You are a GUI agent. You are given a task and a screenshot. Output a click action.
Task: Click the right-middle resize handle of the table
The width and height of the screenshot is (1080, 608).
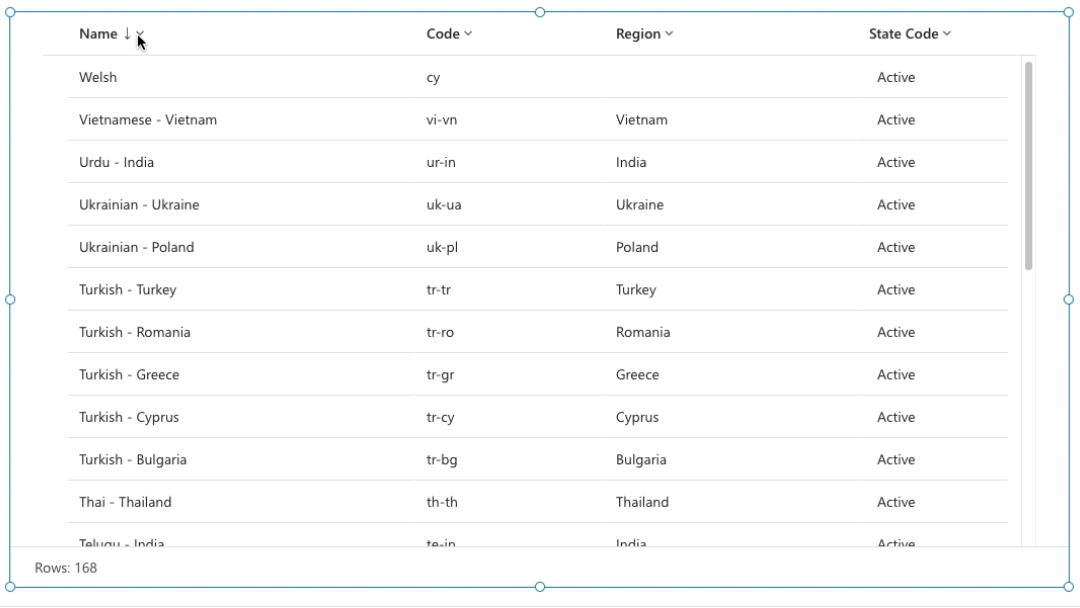(1068, 298)
